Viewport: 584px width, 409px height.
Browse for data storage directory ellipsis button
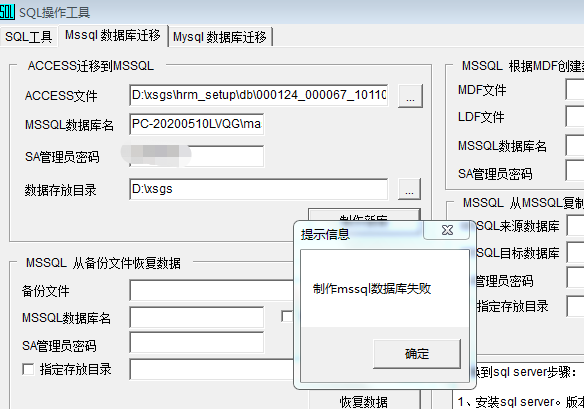pos(409,189)
